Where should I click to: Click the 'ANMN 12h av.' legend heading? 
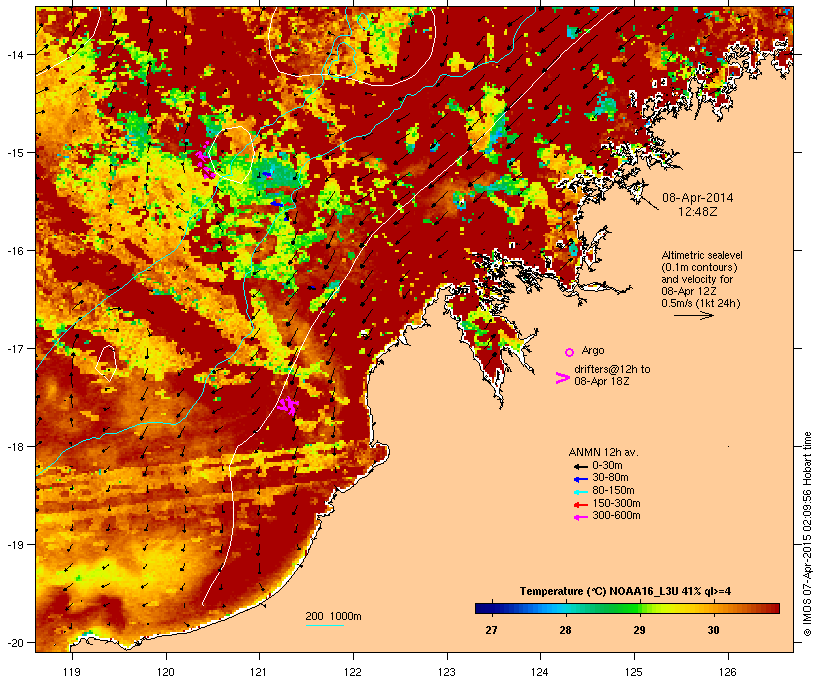(x=603, y=452)
